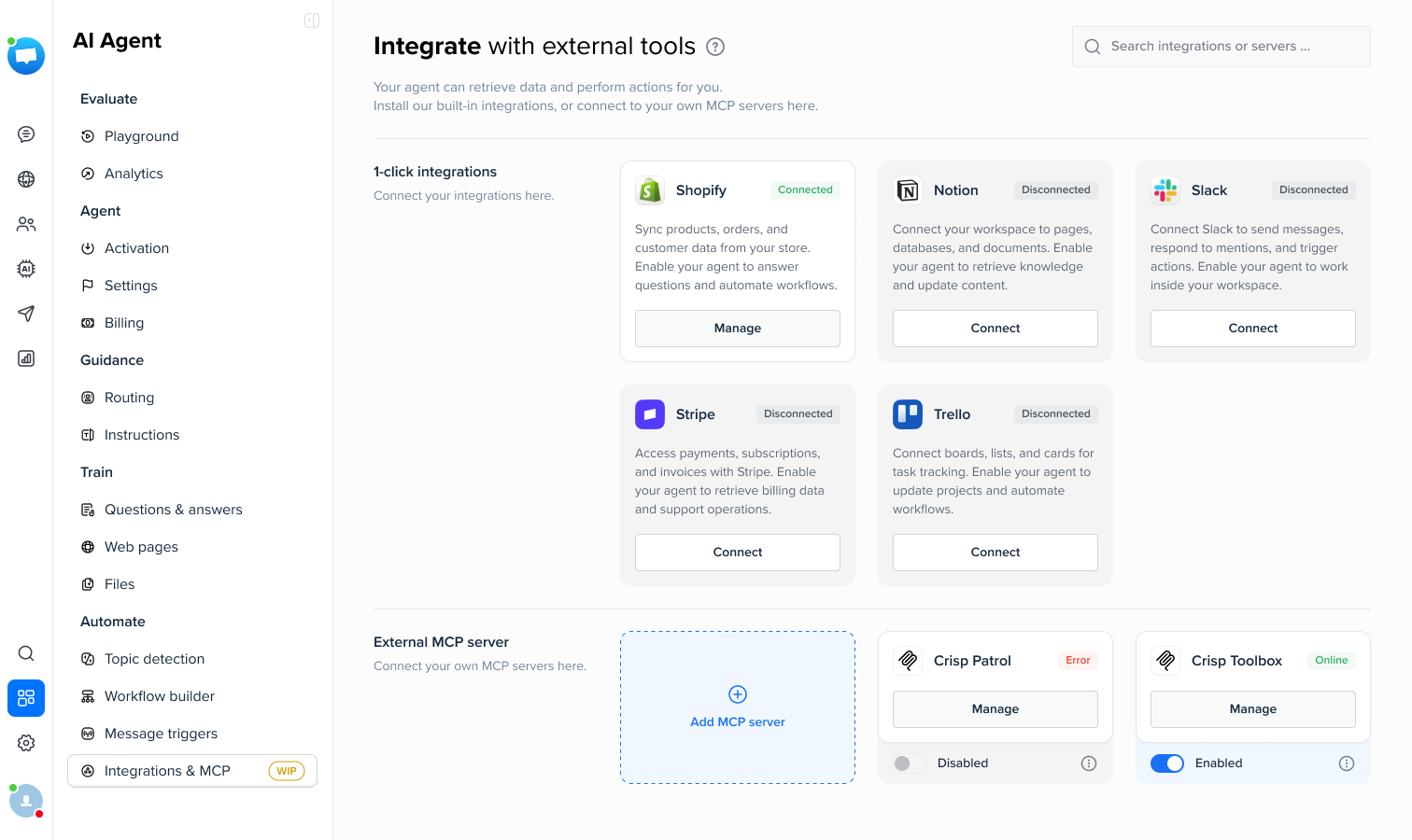Connect the Notion integration
The height and width of the screenshot is (840, 1412).
click(x=995, y=329)
